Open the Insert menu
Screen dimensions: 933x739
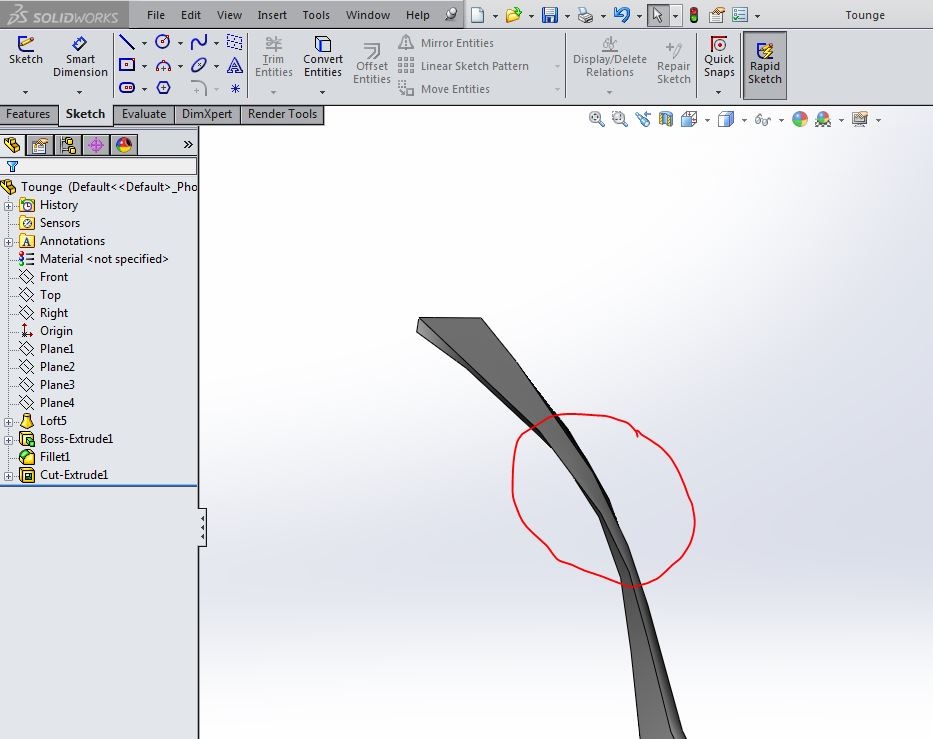coord(272,15)
